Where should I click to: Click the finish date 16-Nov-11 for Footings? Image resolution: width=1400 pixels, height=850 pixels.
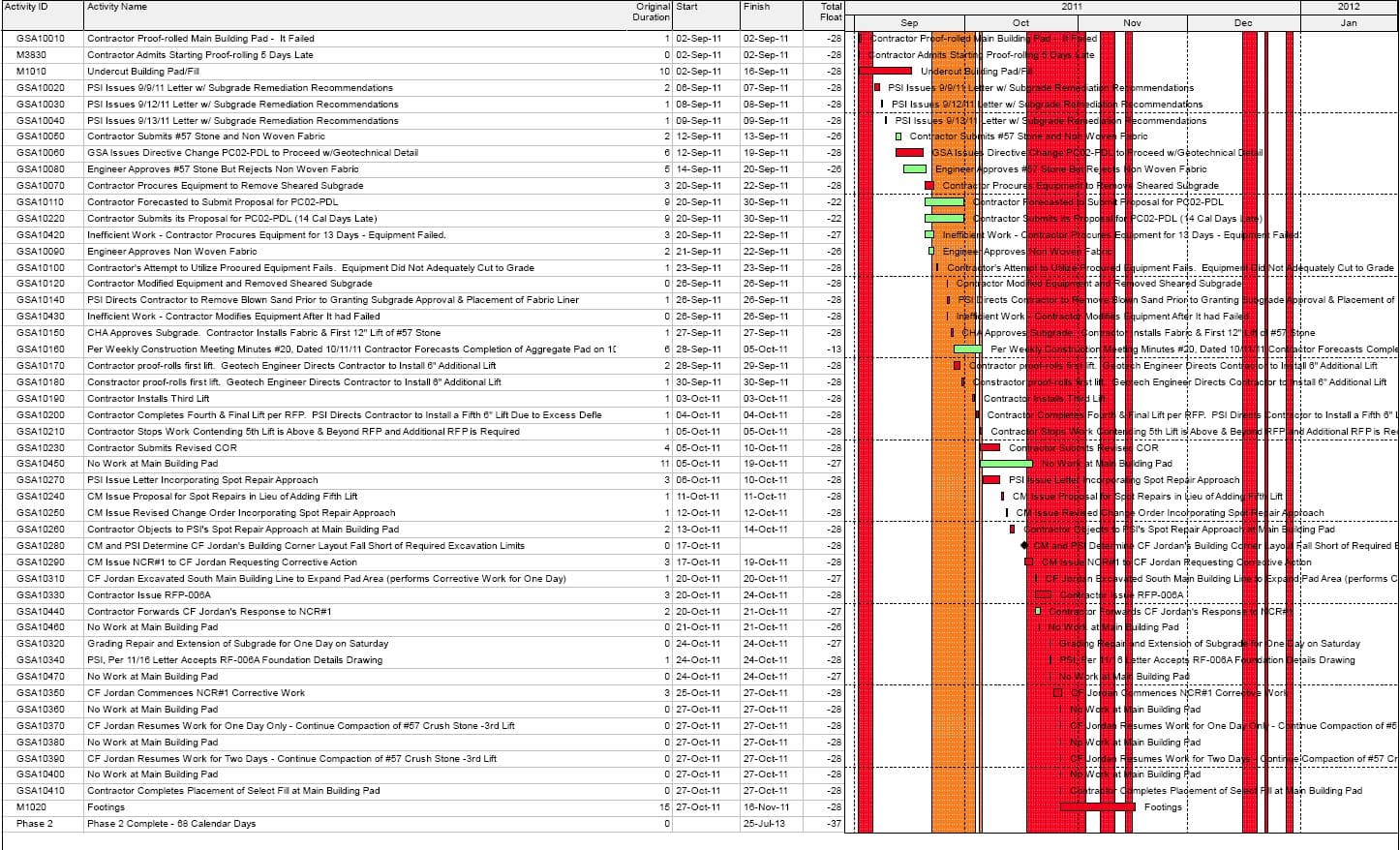(765, 807)
